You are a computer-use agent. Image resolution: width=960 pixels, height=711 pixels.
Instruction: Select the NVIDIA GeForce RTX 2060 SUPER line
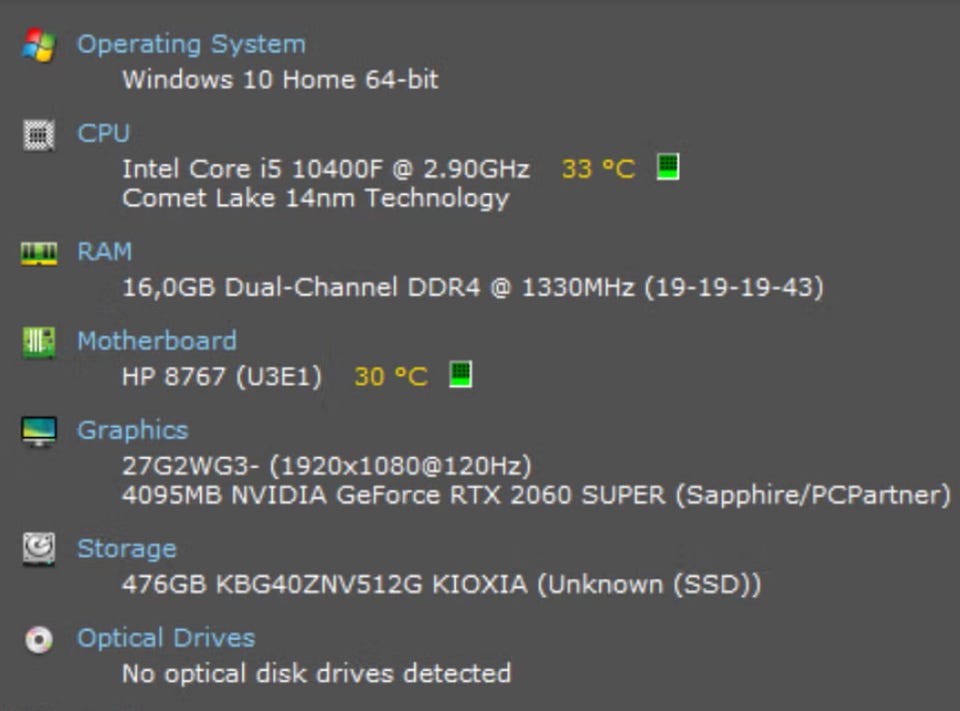coord(535,495)
